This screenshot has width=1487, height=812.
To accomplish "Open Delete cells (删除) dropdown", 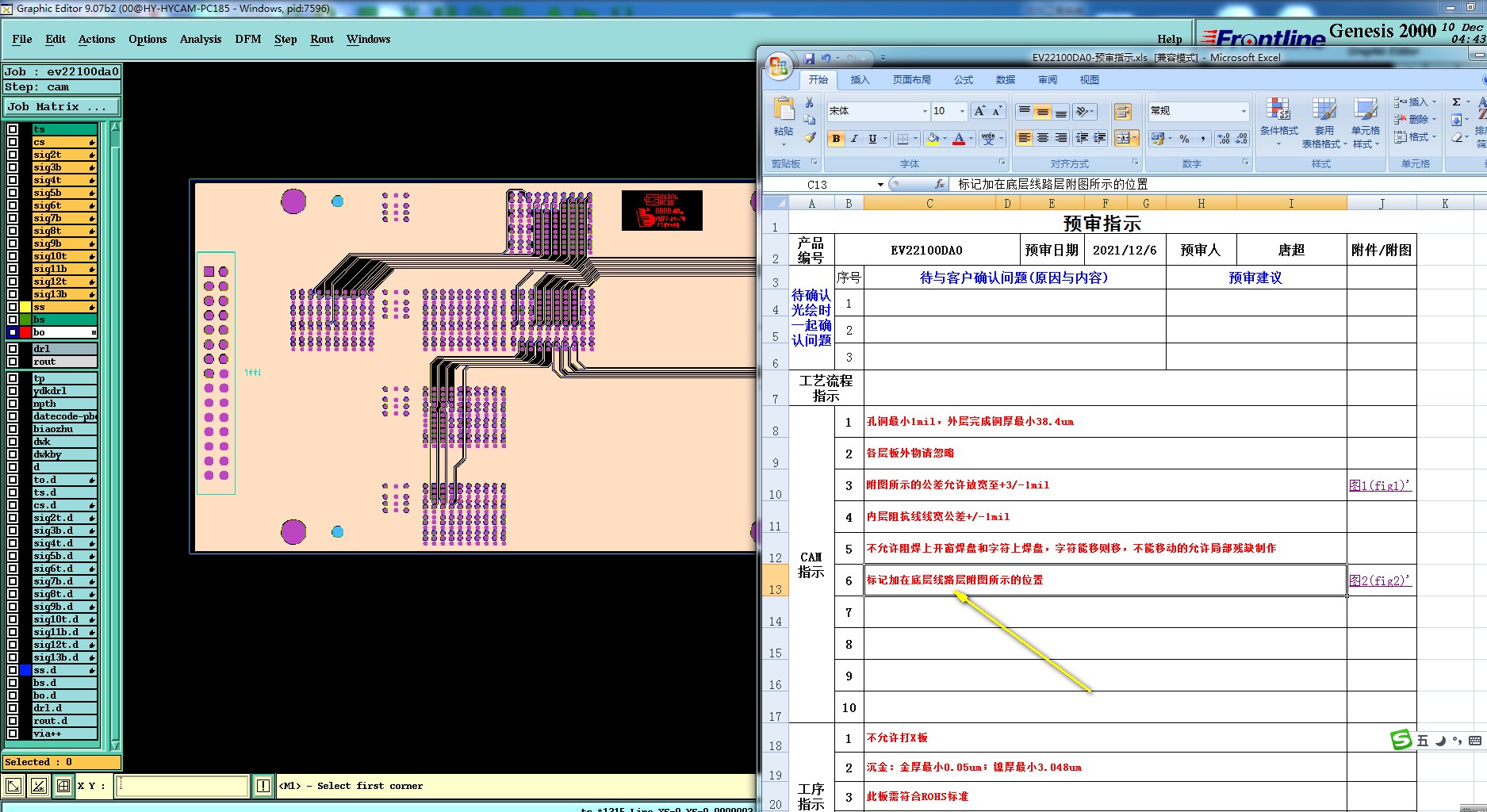I will click(1435, 120).
